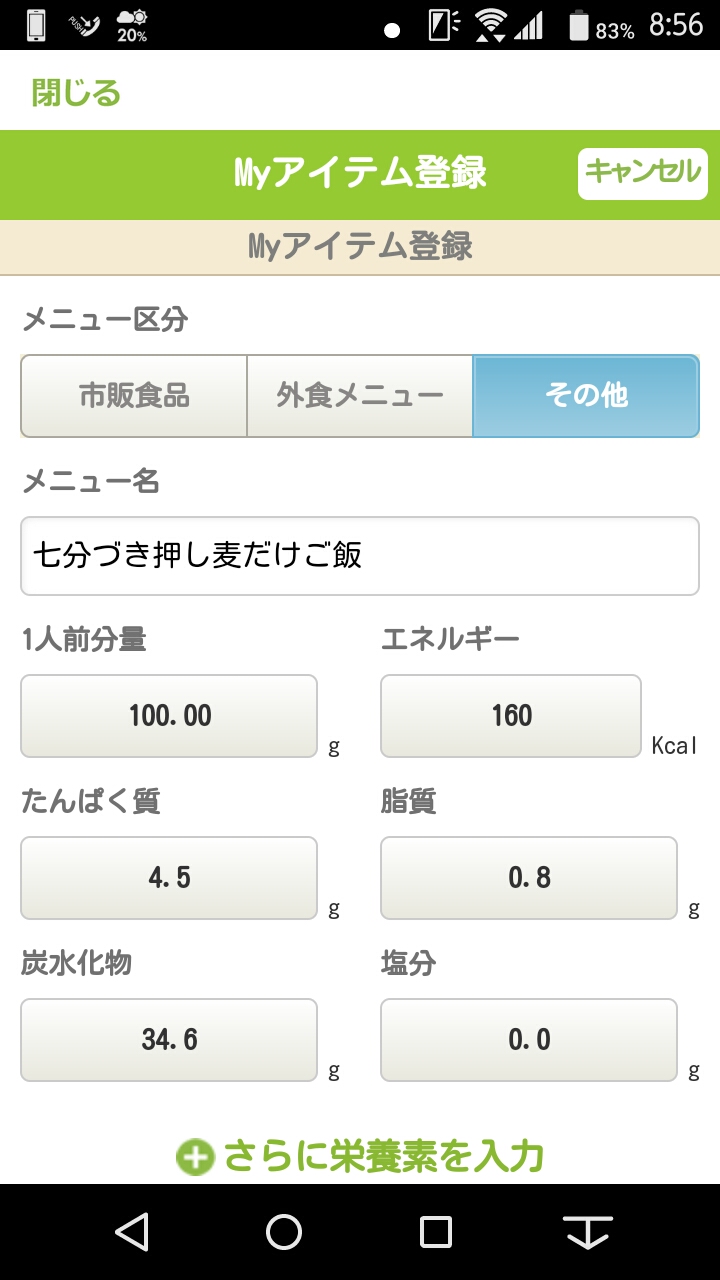
Task: Edit the 炭水化物 value 34.6
Action: (169, 1040)
